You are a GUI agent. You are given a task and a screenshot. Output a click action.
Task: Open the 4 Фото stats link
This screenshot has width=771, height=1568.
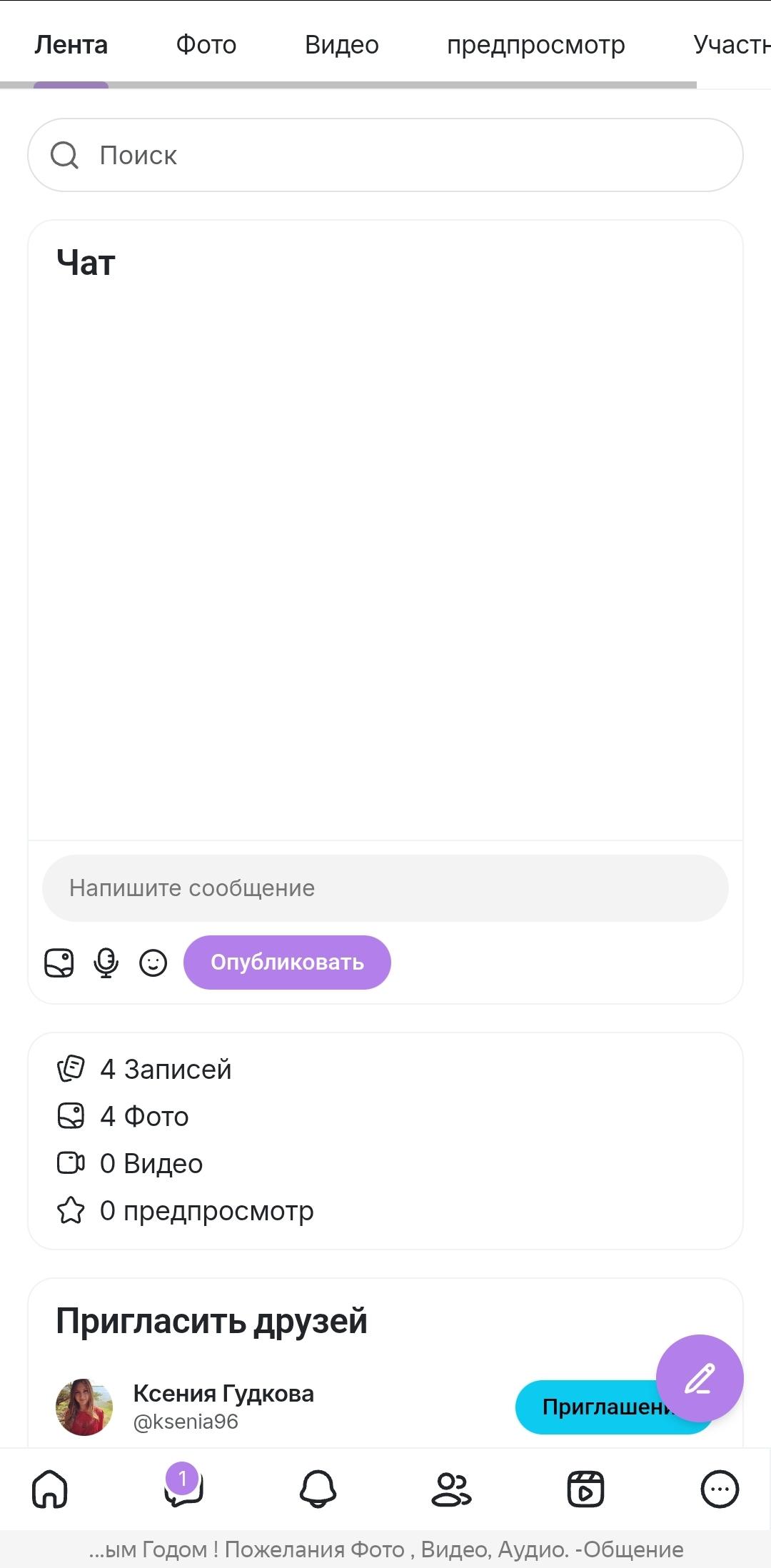pyautogui.click(x=145, y=1117)
